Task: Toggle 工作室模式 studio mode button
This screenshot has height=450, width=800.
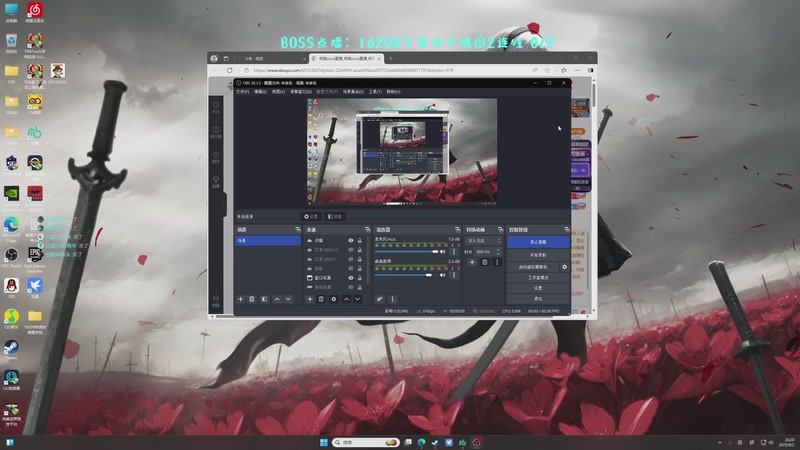Action: pos(538,278)
